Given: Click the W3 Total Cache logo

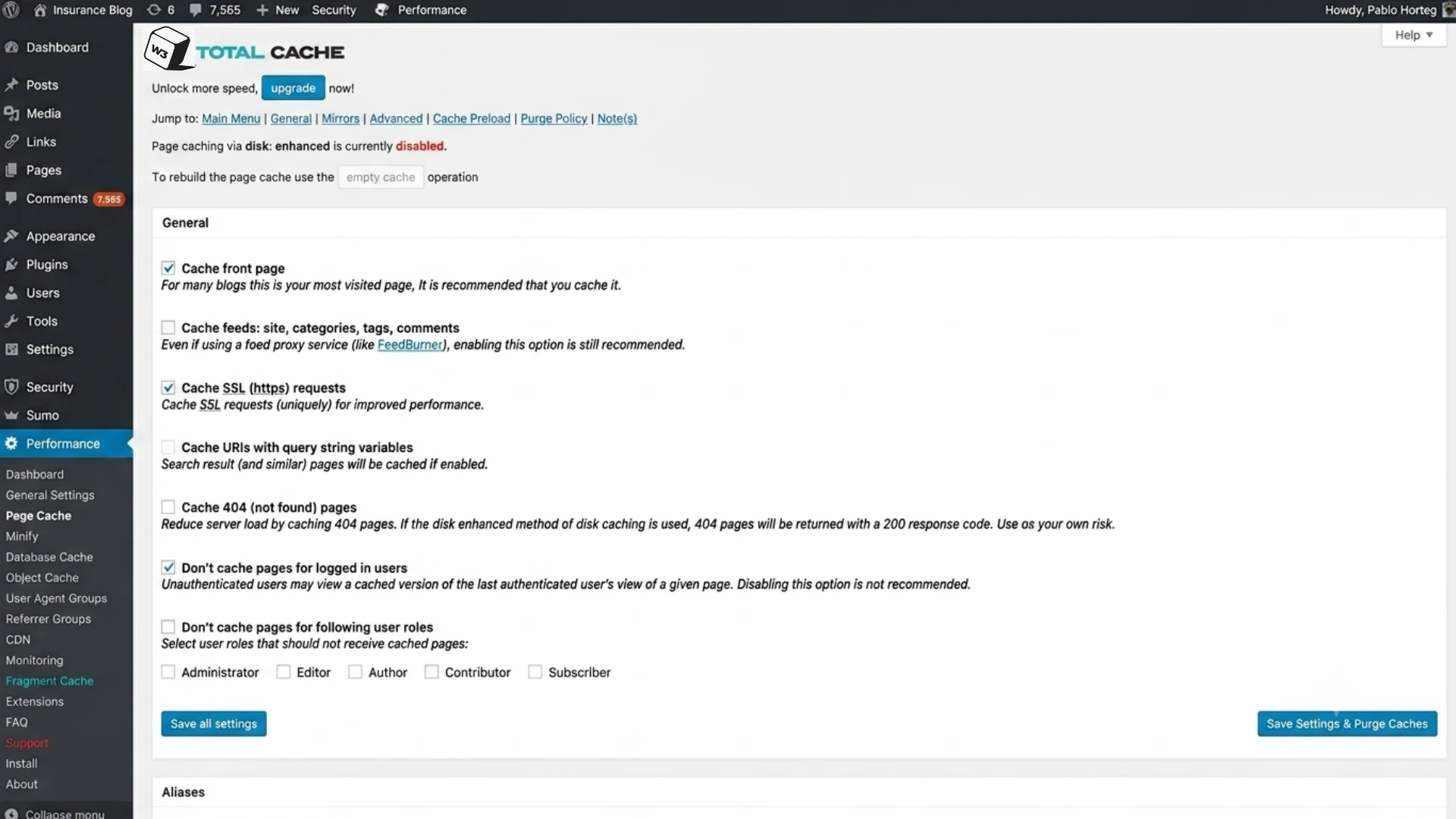Looking at the screenshot, I should pyautogui.click(x=244, y=50).
